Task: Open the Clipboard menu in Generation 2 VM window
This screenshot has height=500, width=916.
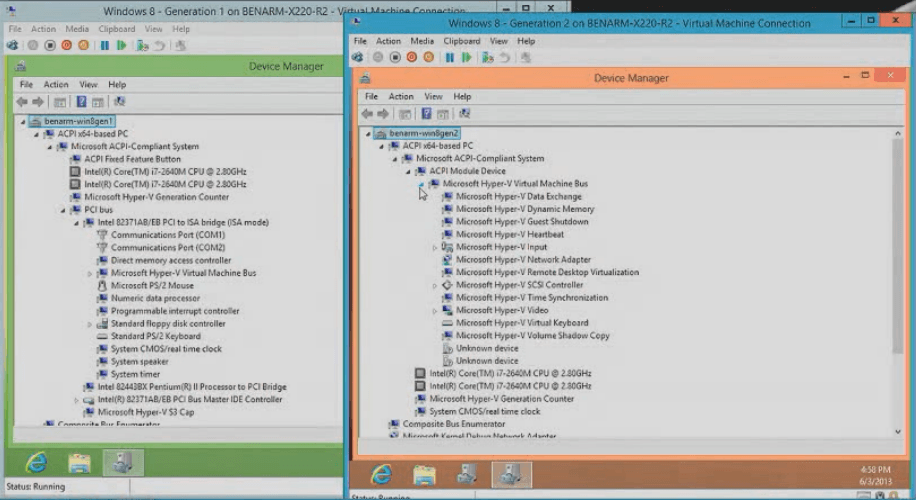Action: coord(462,41)
